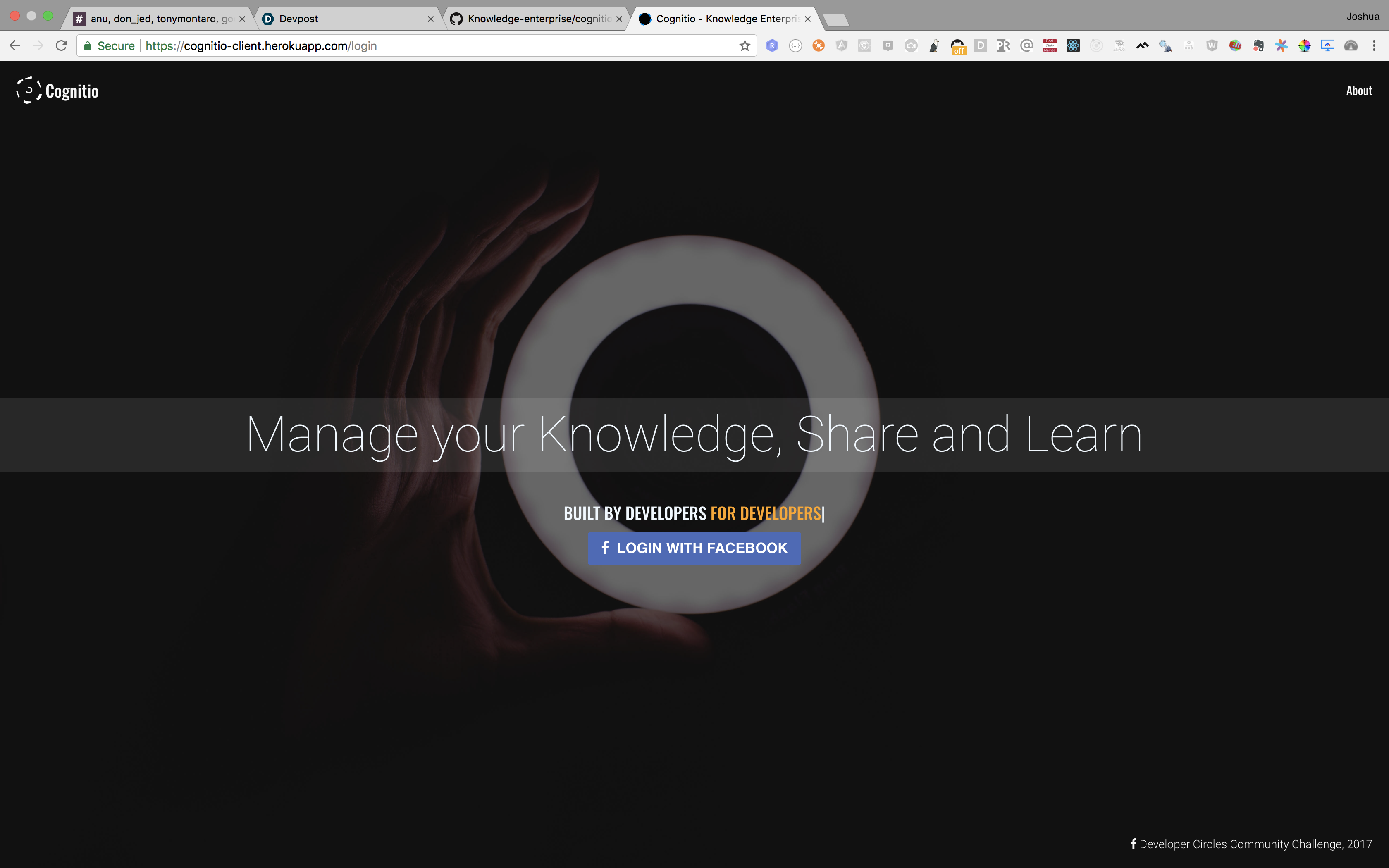
Task: Open Joshua profile switcher
Action: (1363, 17)
